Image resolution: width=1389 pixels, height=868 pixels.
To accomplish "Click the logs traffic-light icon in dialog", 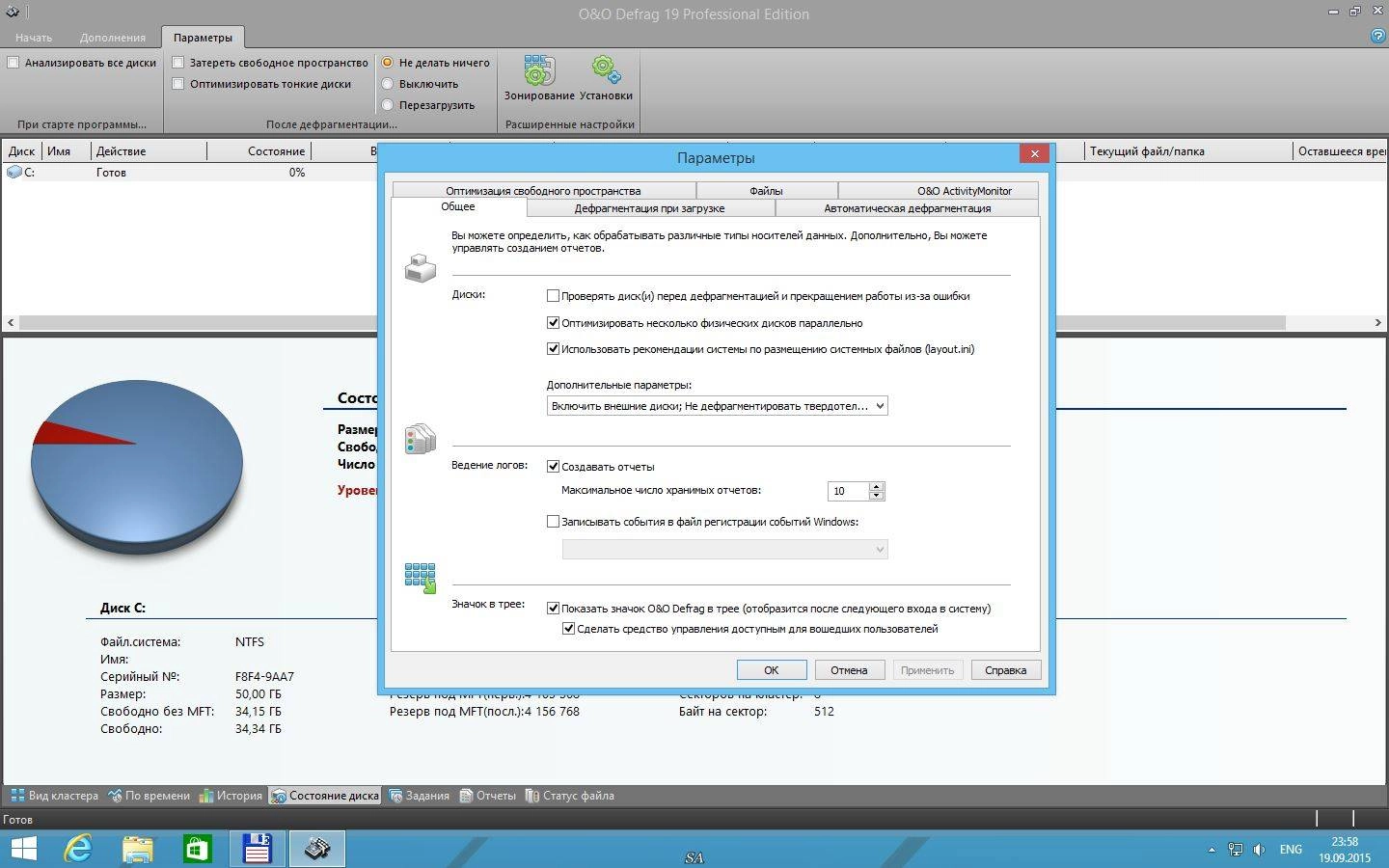I will coord(420,439).
